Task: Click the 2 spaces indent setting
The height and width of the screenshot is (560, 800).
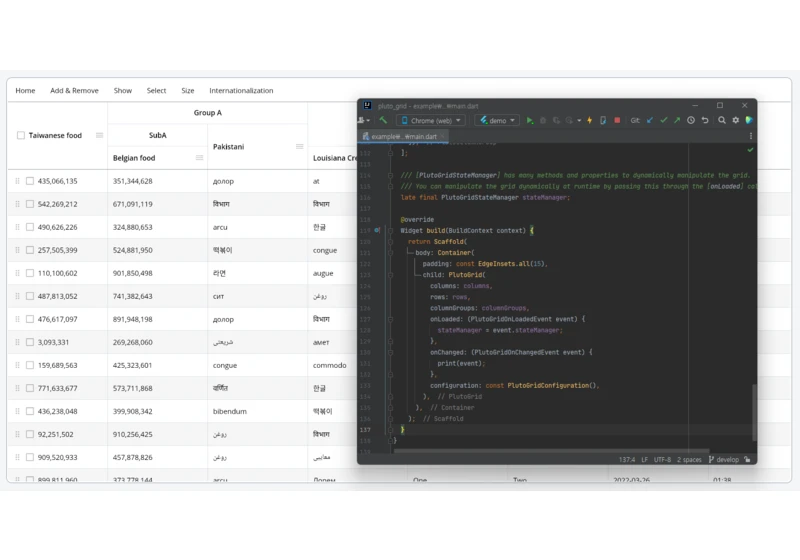Action: tap(689, 460)
